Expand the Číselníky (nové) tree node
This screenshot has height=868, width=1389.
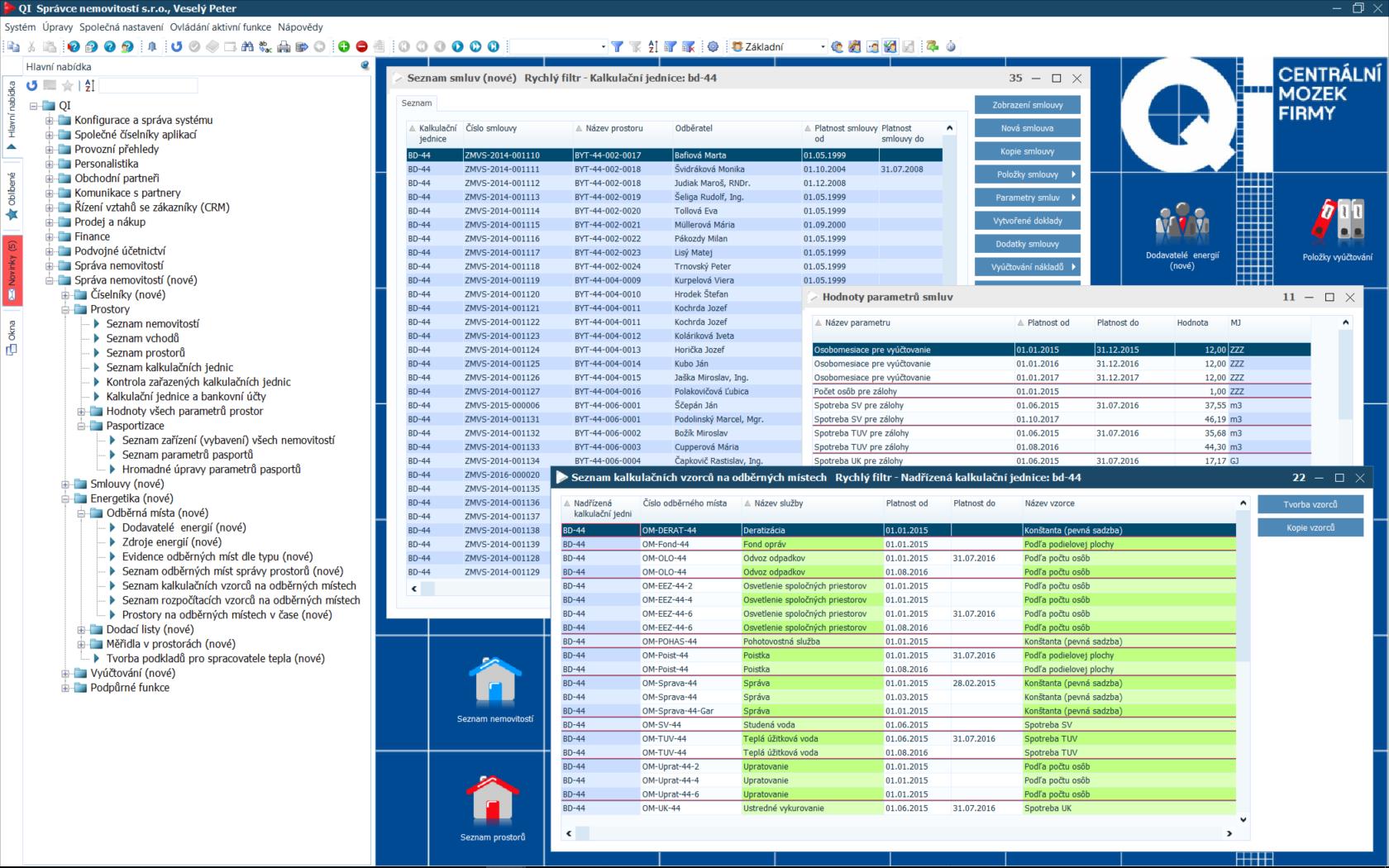[x=65, y=295]
